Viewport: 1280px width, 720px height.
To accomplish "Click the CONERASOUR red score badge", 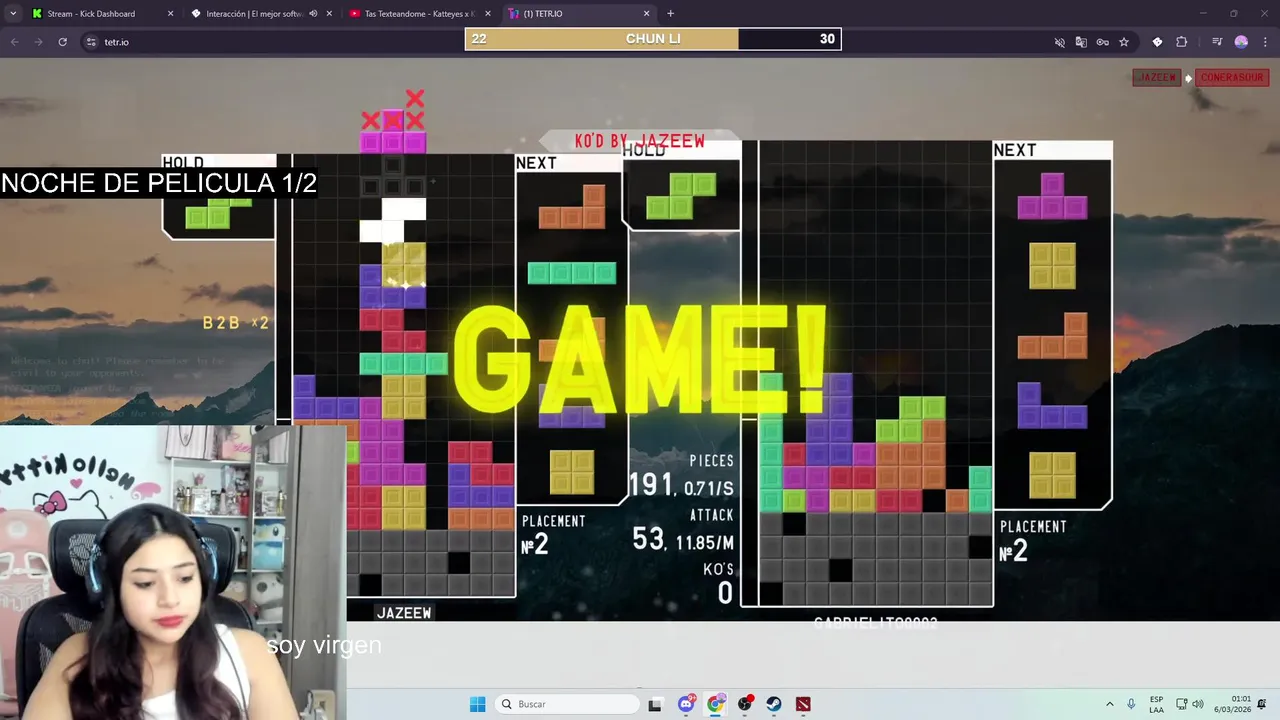I will click(1232, 77).
